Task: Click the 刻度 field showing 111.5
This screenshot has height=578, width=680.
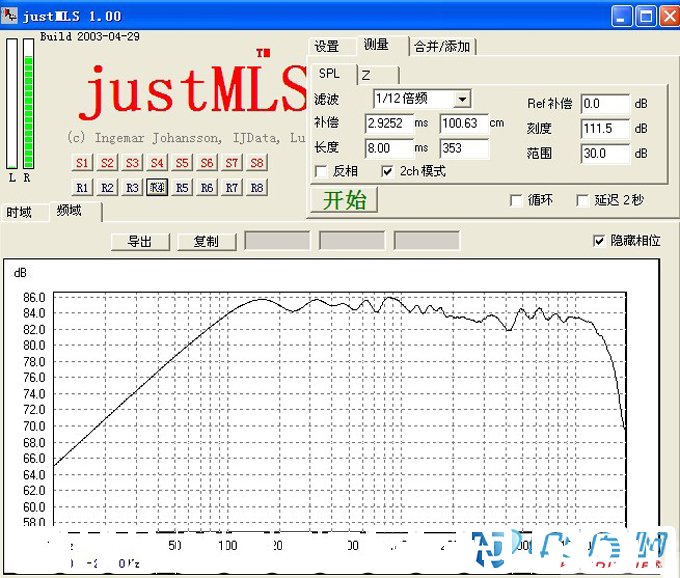Action: (x=605, y=129)
